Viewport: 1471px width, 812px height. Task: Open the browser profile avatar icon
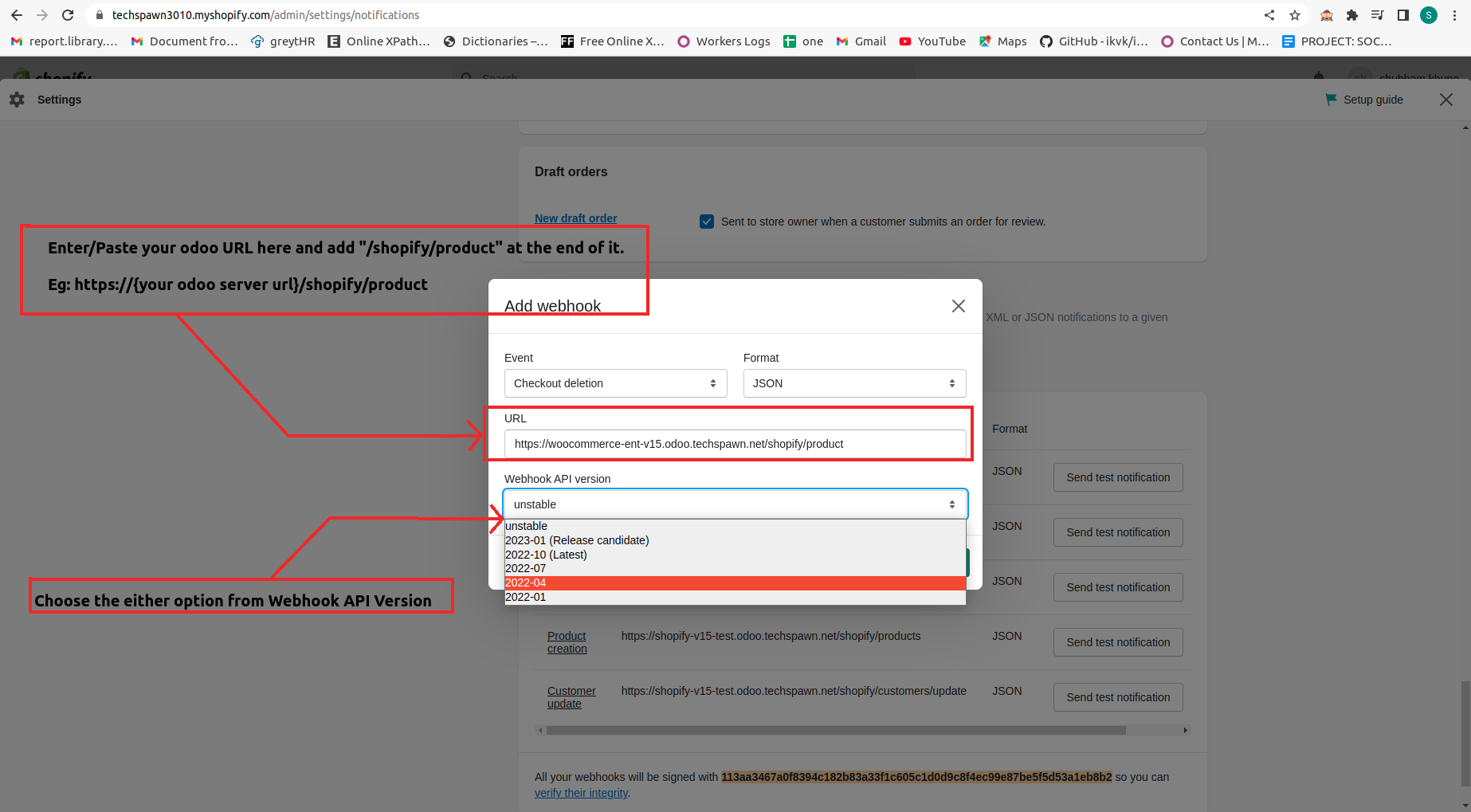coord(1428,14)
